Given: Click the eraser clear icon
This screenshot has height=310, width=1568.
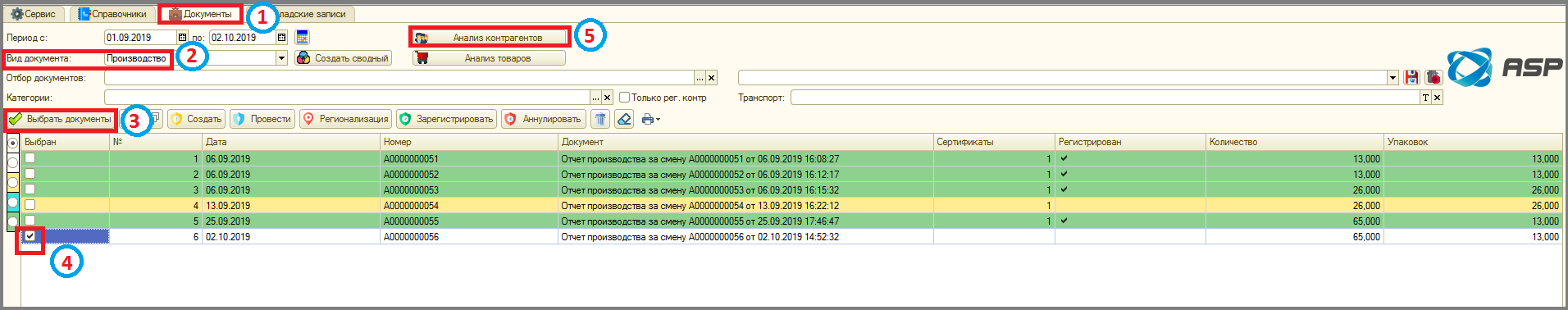Looking at the screenshot, I should [624, 120].
